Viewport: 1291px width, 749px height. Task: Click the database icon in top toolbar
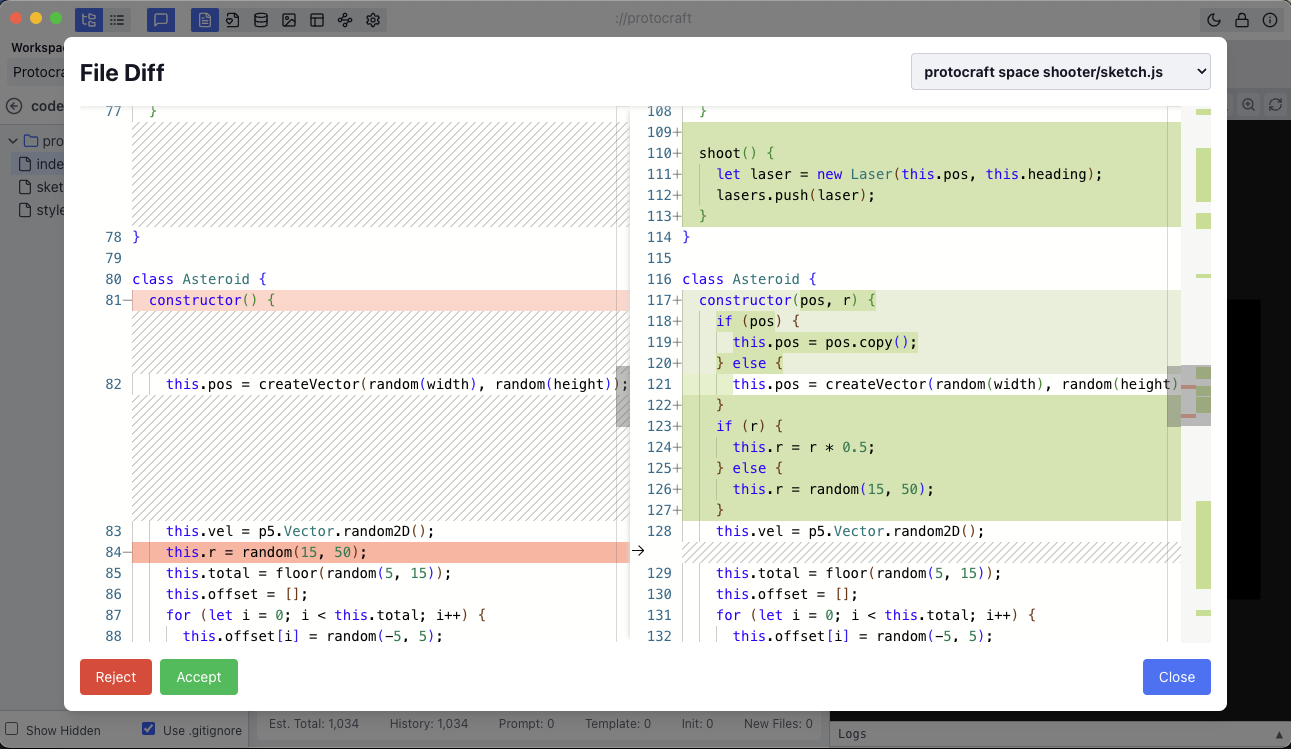(x=261, y=20)
